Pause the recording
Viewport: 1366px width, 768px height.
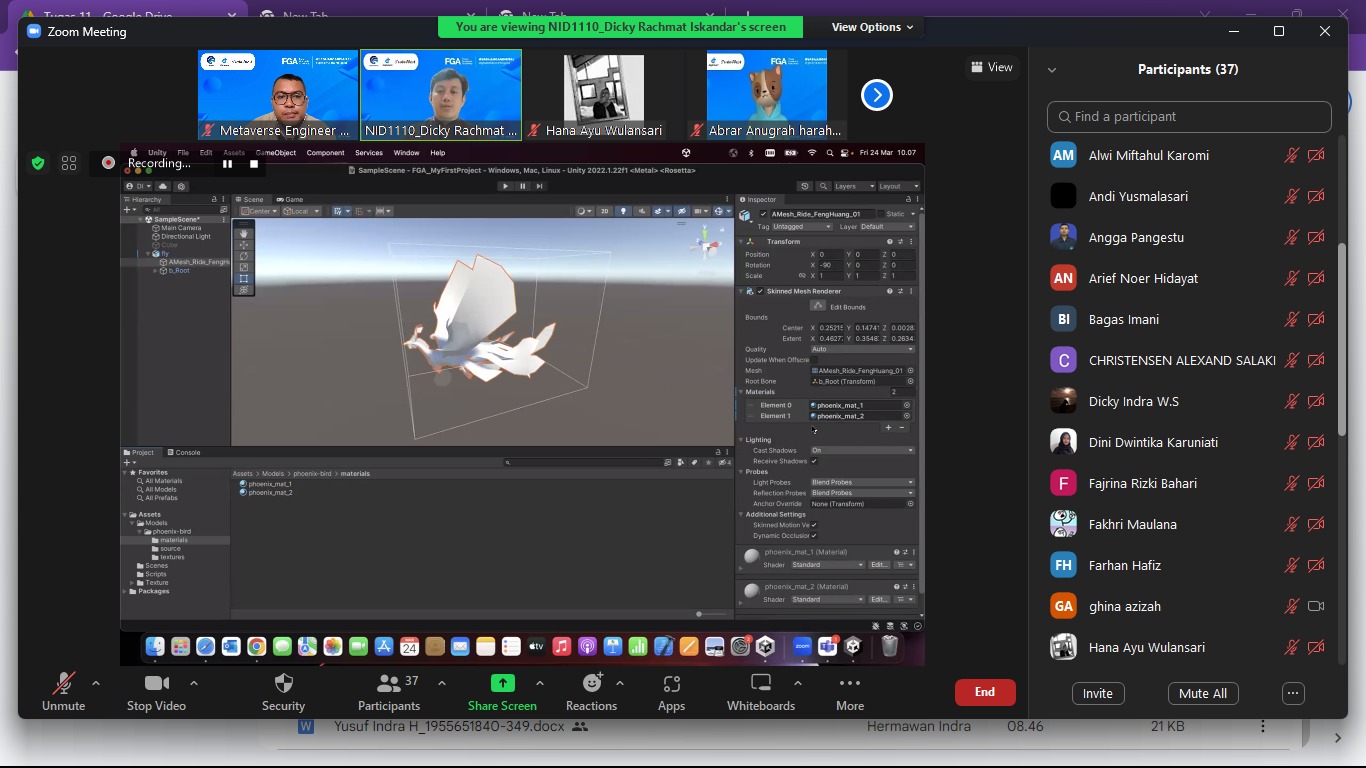click(x=228, y=164)
